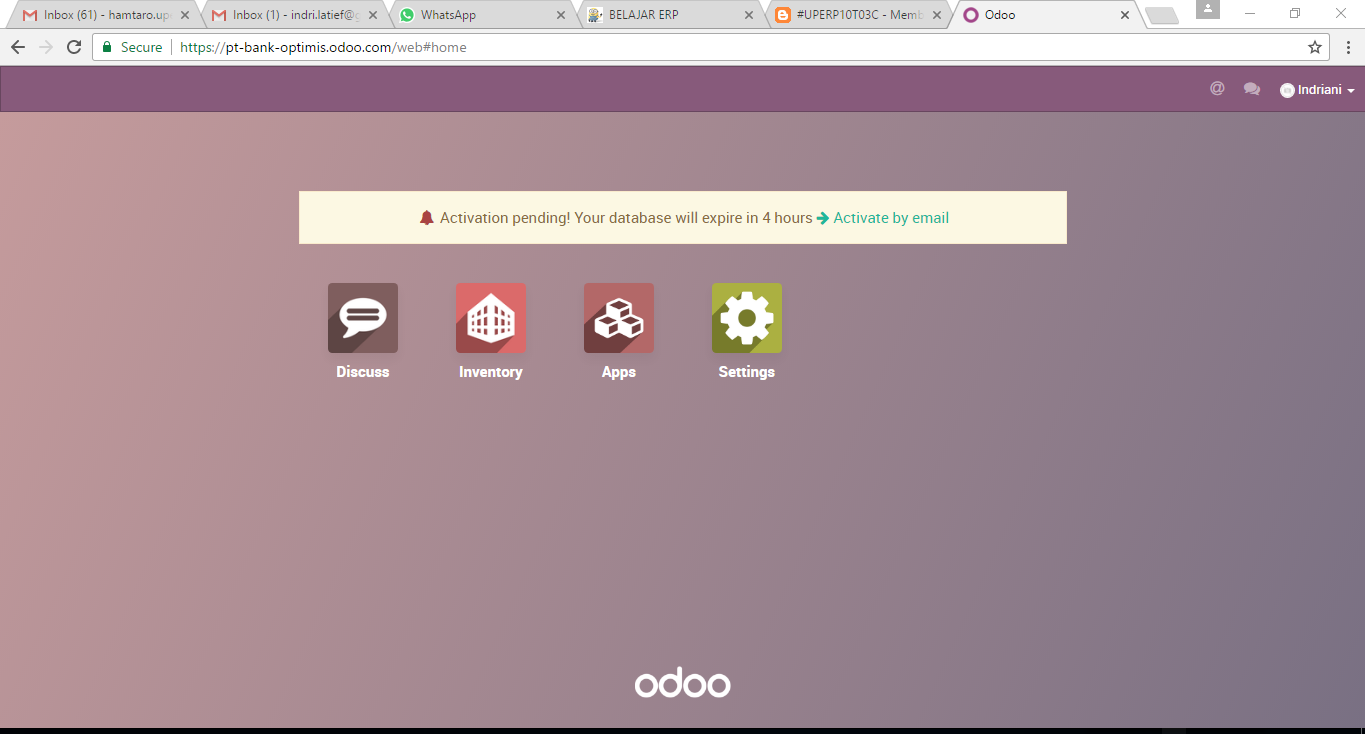This screenshot has width=1365, height=734.
Task: Open the Inventory app
Action: [x=491, y=318]
